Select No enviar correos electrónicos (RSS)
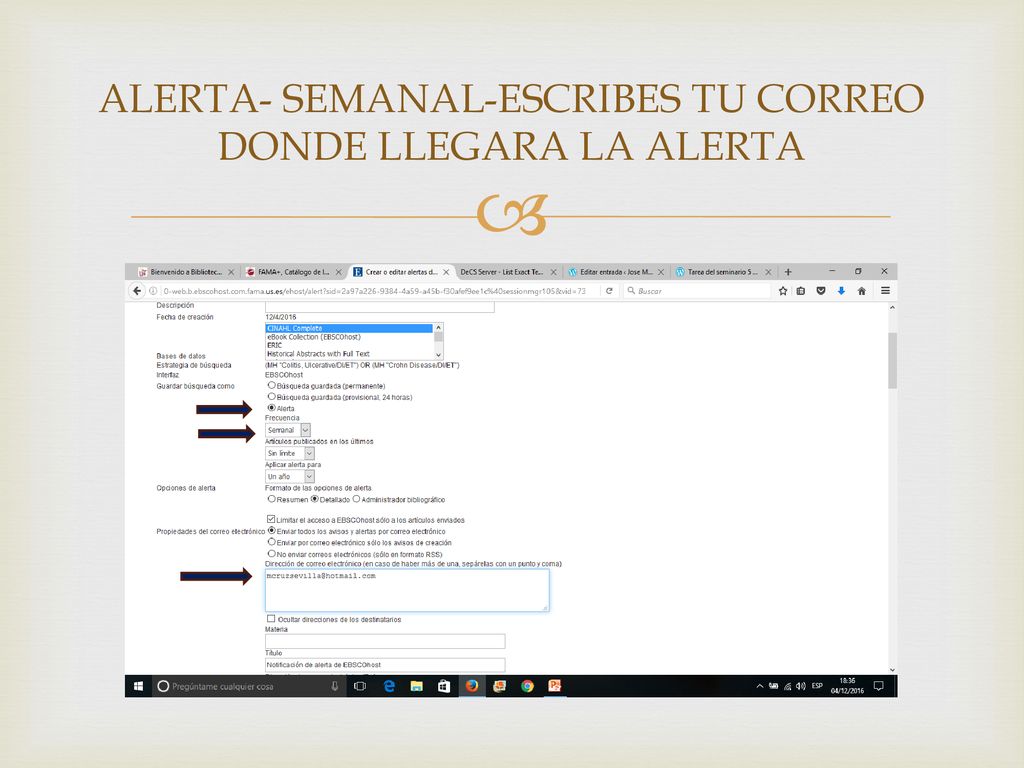Screen dimensions: 1024x768 pos(272,554)
